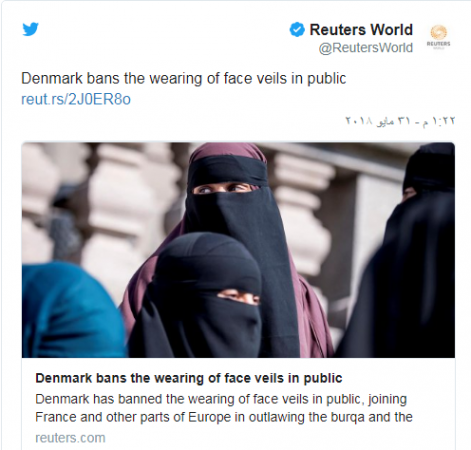
Task: Click the blue Twitter bird logo
Action: (x=31, y=29)
